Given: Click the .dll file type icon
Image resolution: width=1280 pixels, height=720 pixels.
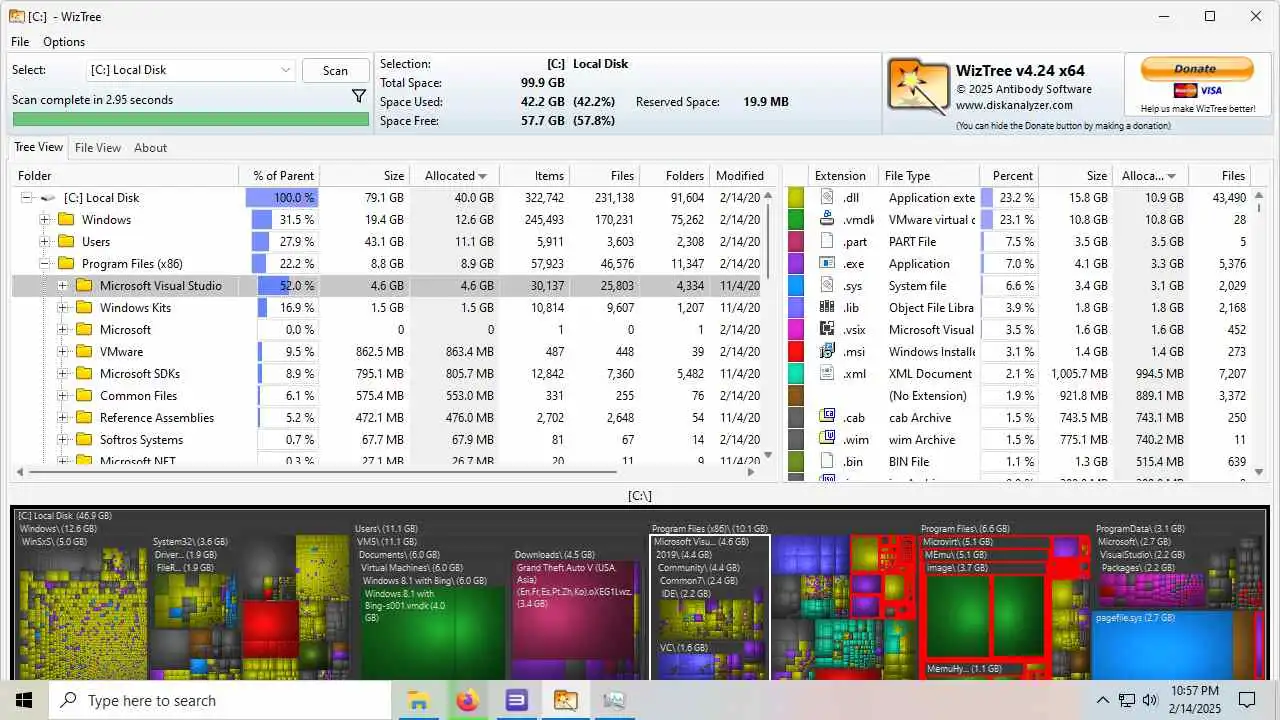Looking at the screenshot, I should pyautogui.click(x=827, y=198).
